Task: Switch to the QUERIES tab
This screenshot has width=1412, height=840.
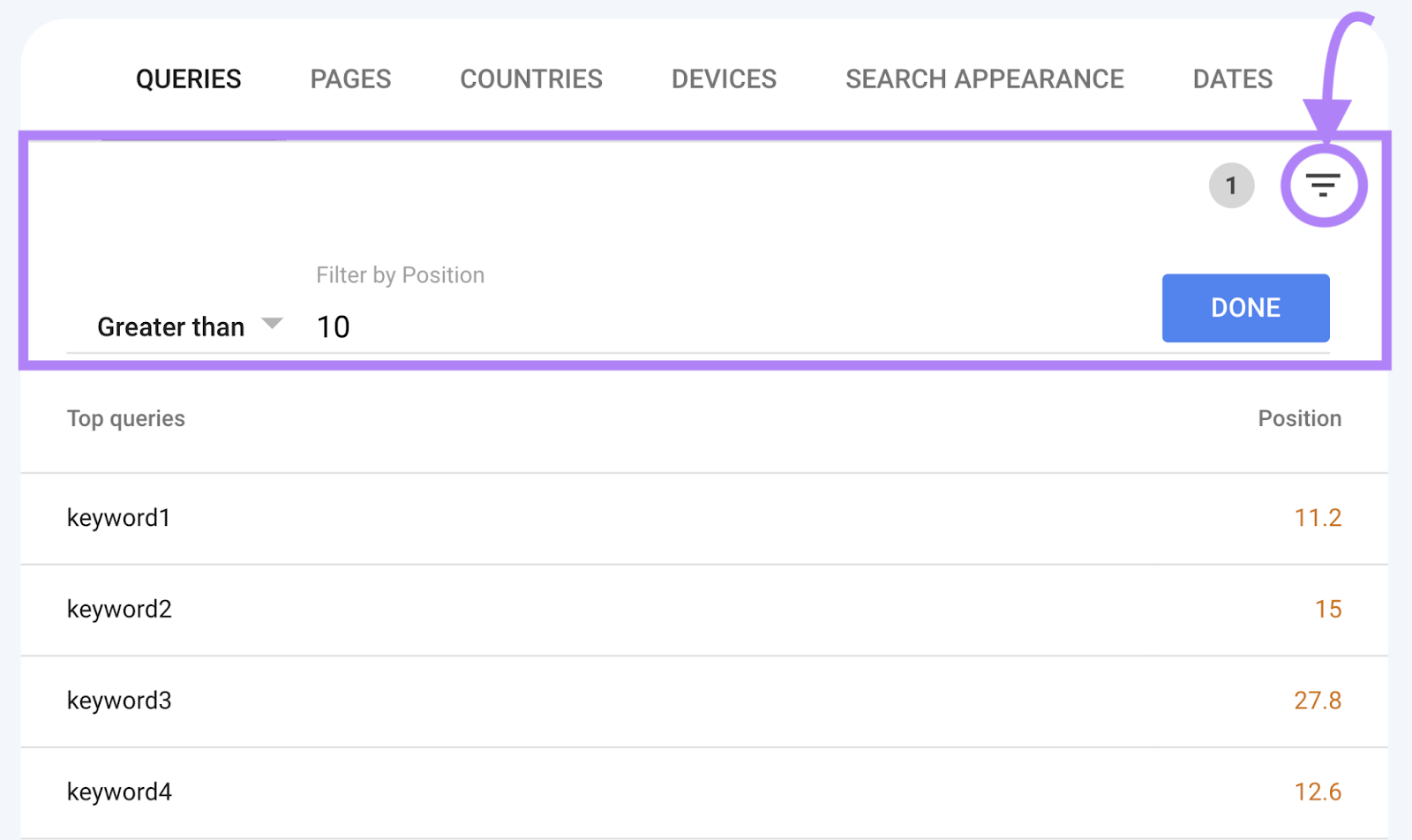Action: (x=188, y=79)
